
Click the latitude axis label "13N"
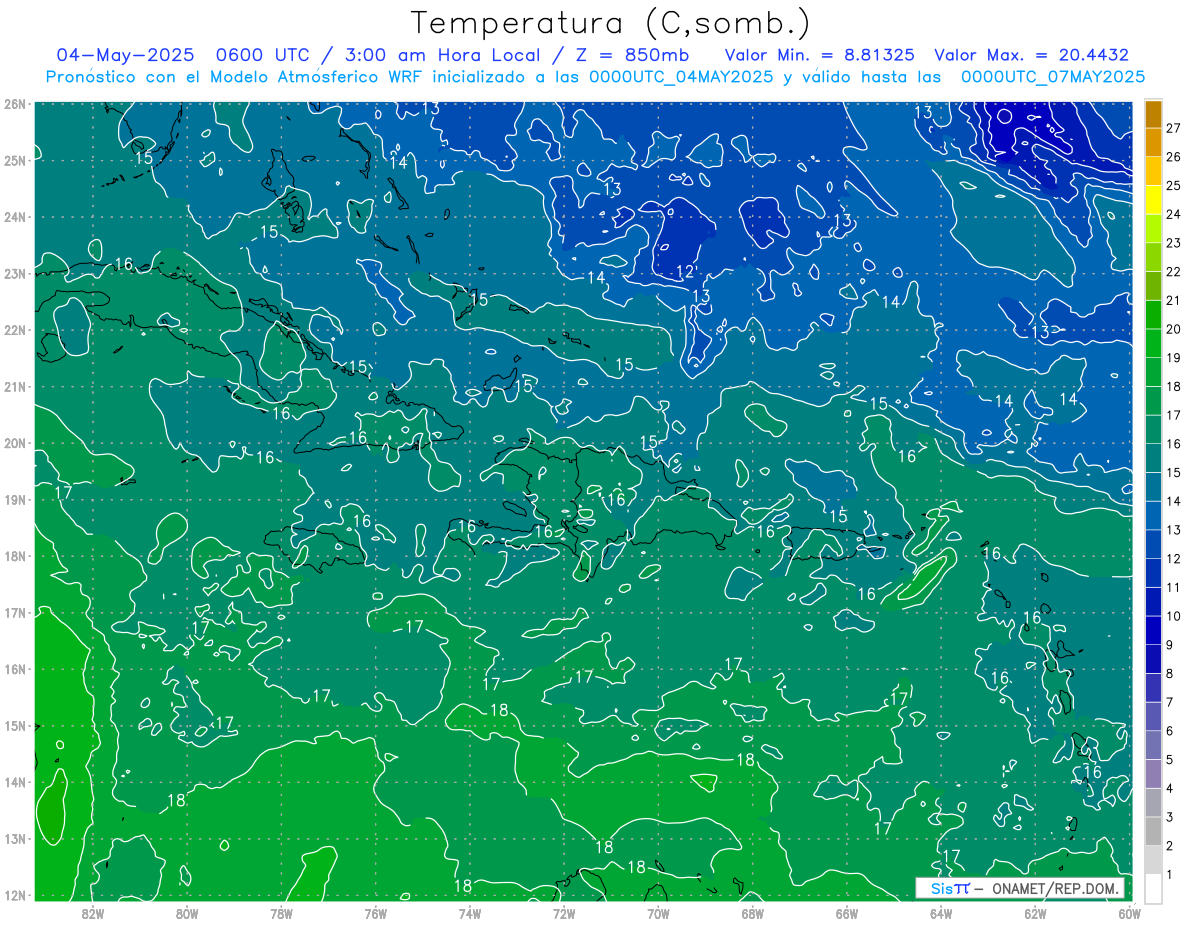pyautogui.click(x=15, y=838)
